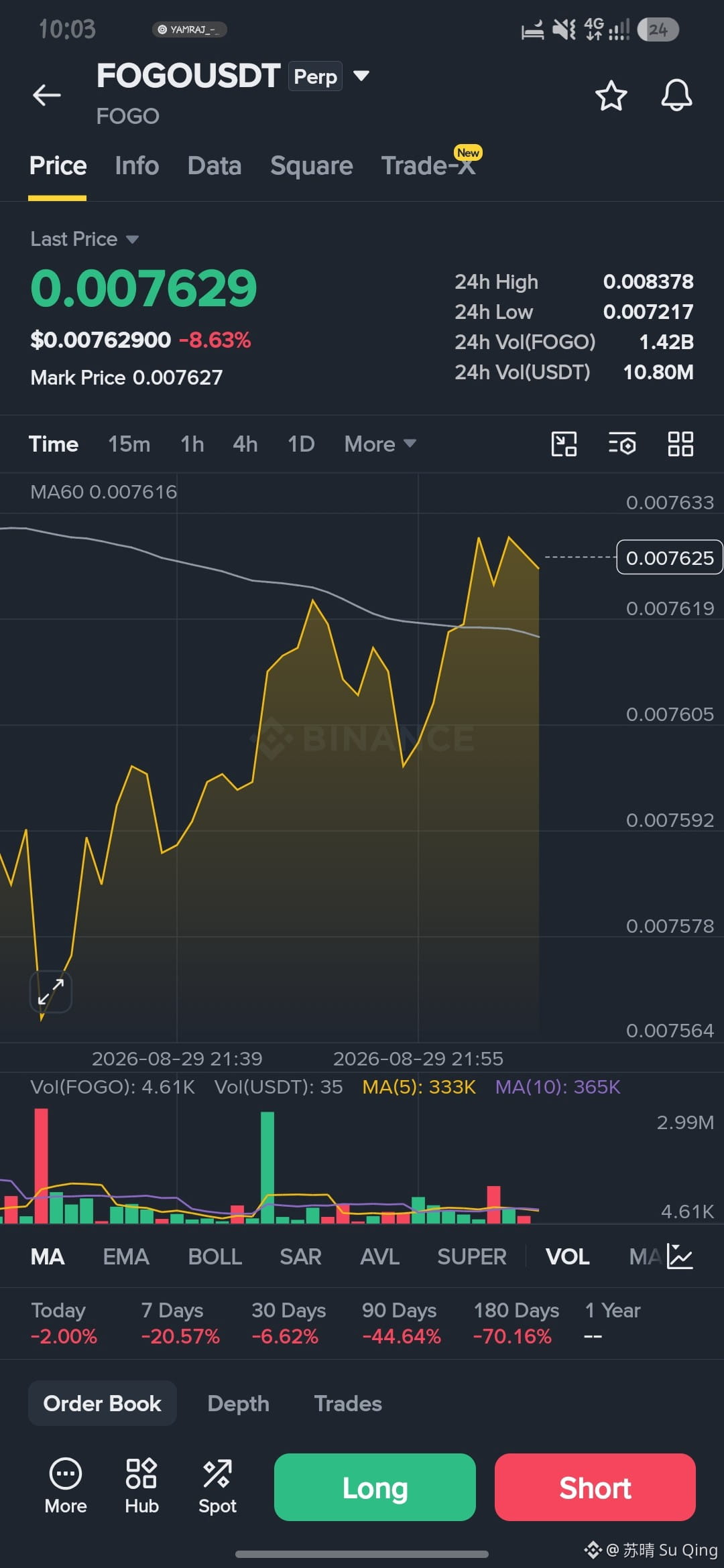Tap the green Long button

tap(375, 1487)
